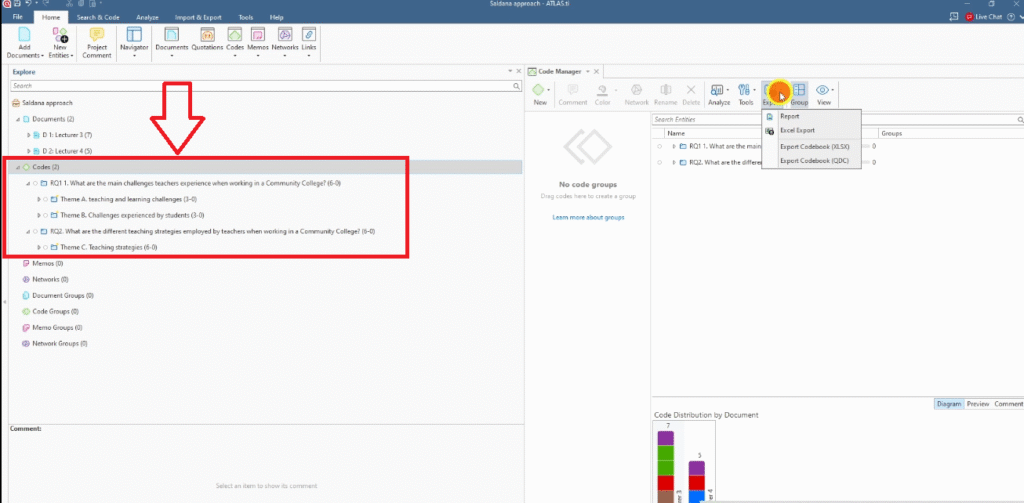Click the Add Documents icon
The width and height of the screenshot is (1024, 503).
[x=25, y=36]
